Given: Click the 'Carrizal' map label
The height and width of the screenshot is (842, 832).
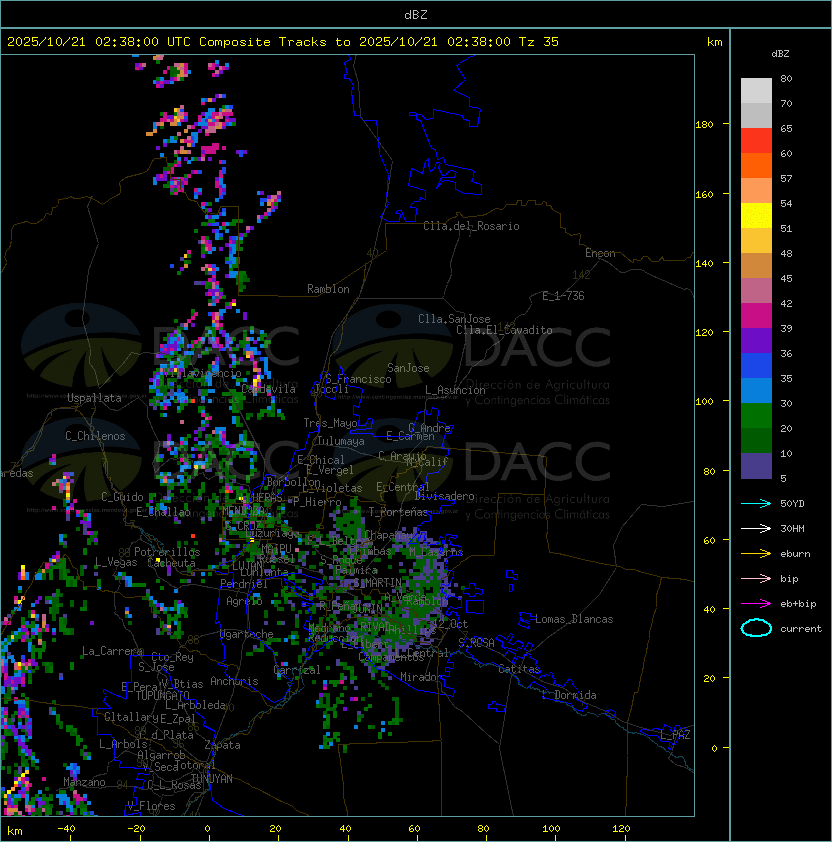Looking at the screenshot, I should point(297,670).
